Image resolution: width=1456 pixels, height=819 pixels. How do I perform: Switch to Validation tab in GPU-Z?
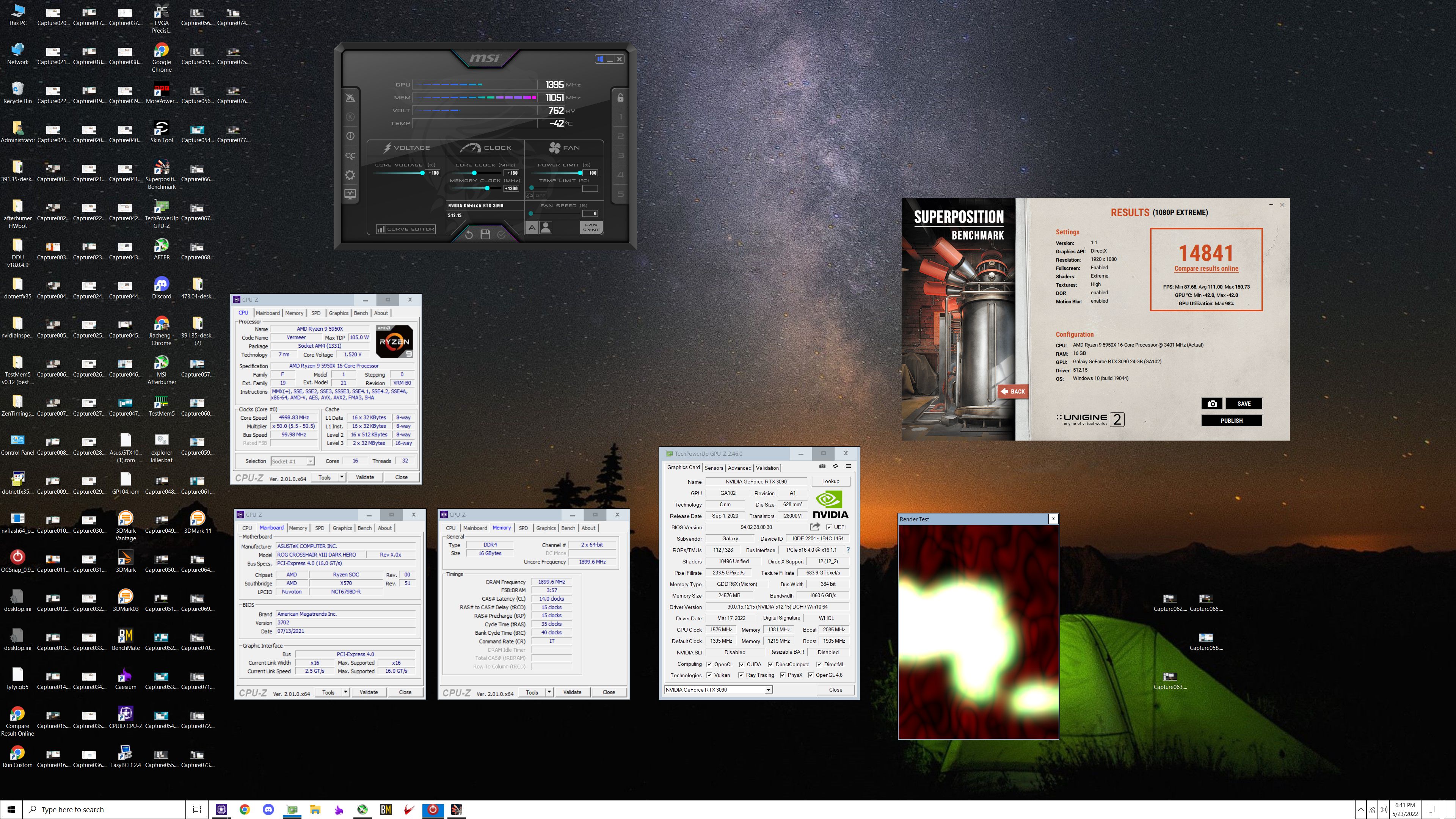[x=767, y=468]
